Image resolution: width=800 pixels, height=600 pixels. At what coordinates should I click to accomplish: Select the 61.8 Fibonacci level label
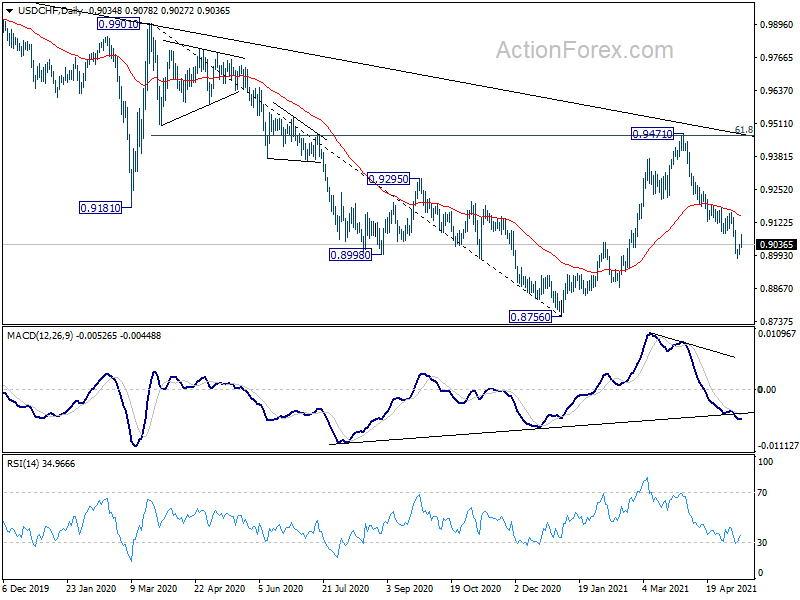pyautogui.click(x=744, y=130)
